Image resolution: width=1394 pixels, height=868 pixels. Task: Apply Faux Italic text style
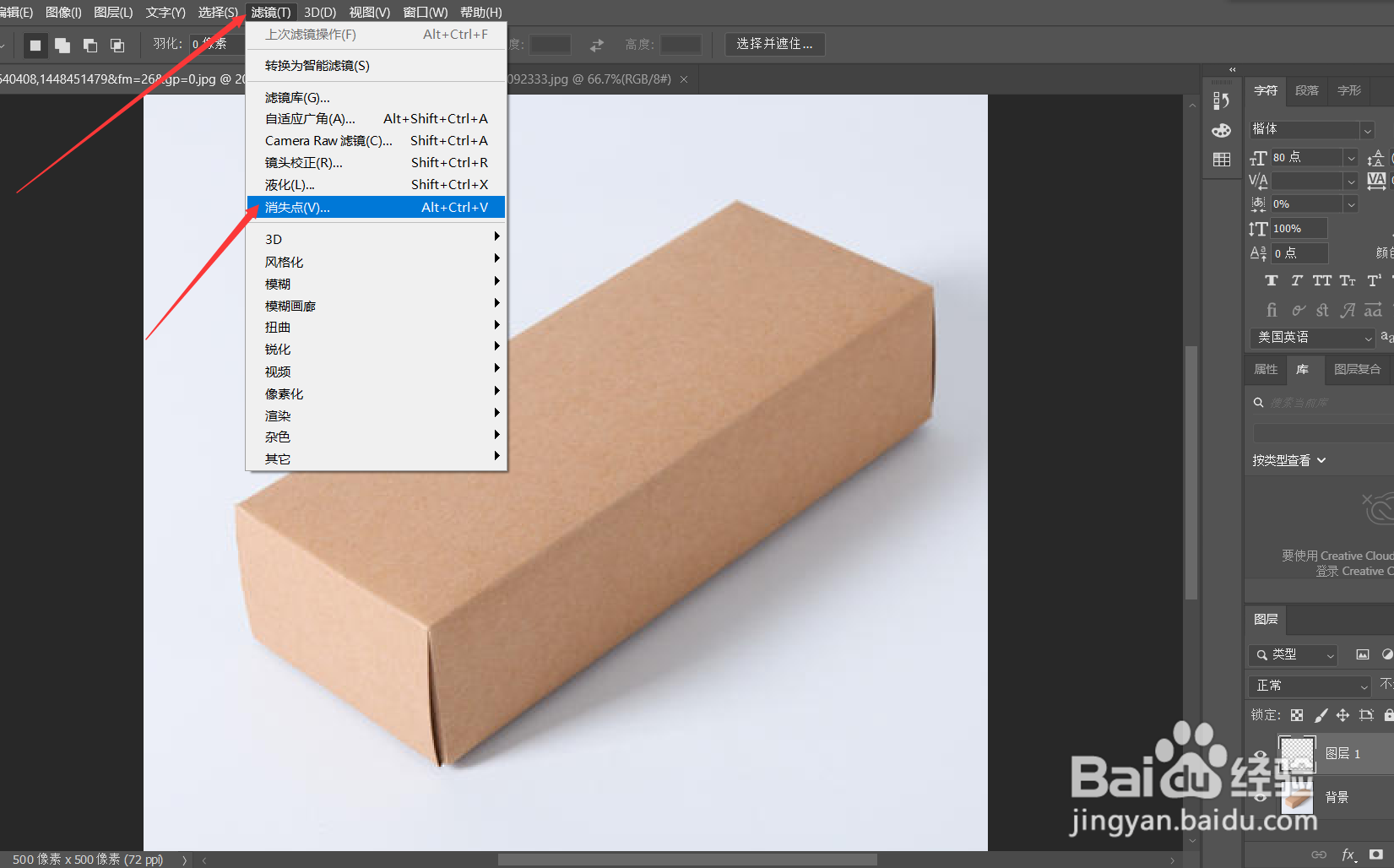[1297, 280]
